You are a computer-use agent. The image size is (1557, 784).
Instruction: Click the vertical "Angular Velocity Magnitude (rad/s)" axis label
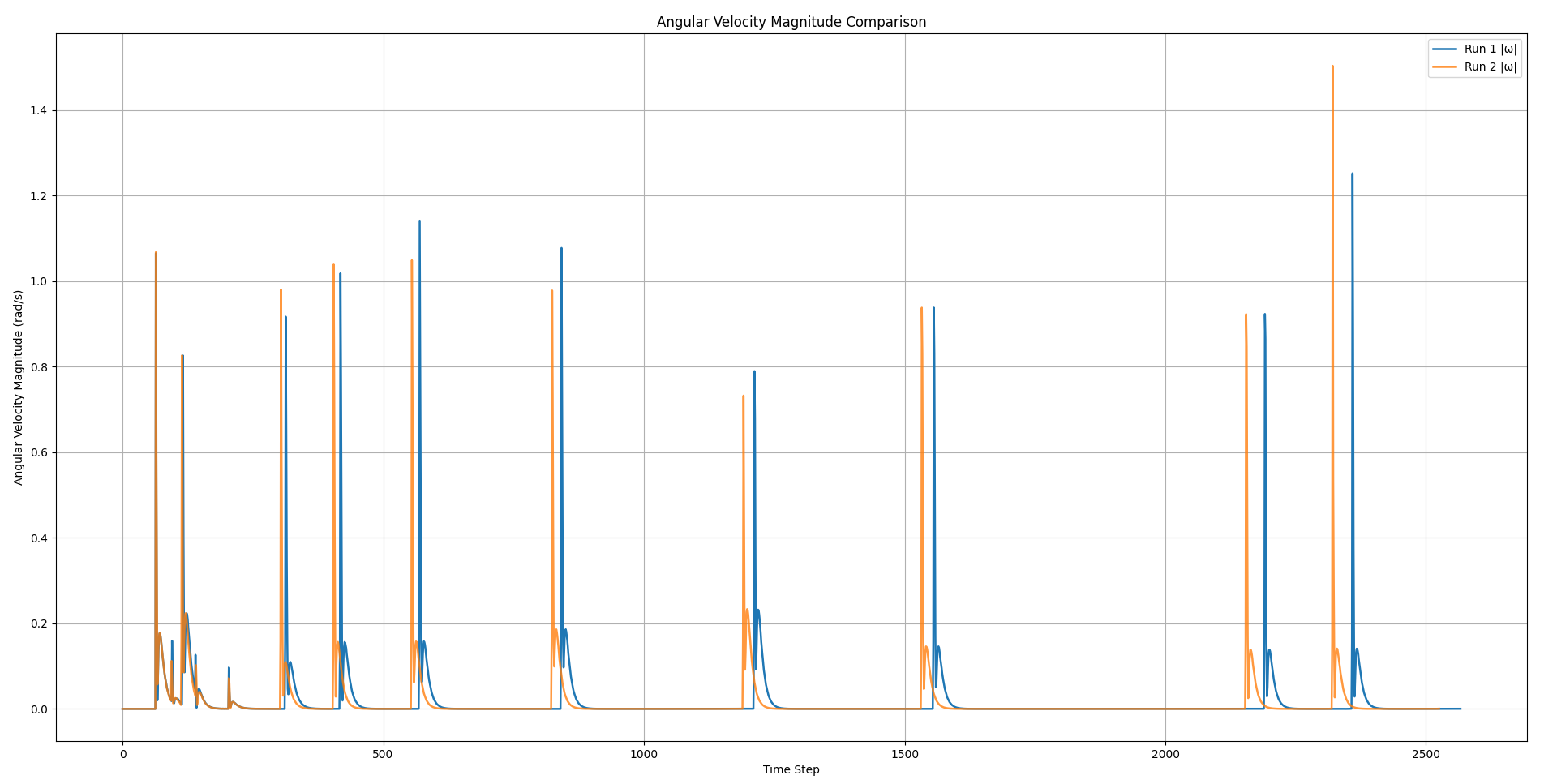tap(19, 388)
